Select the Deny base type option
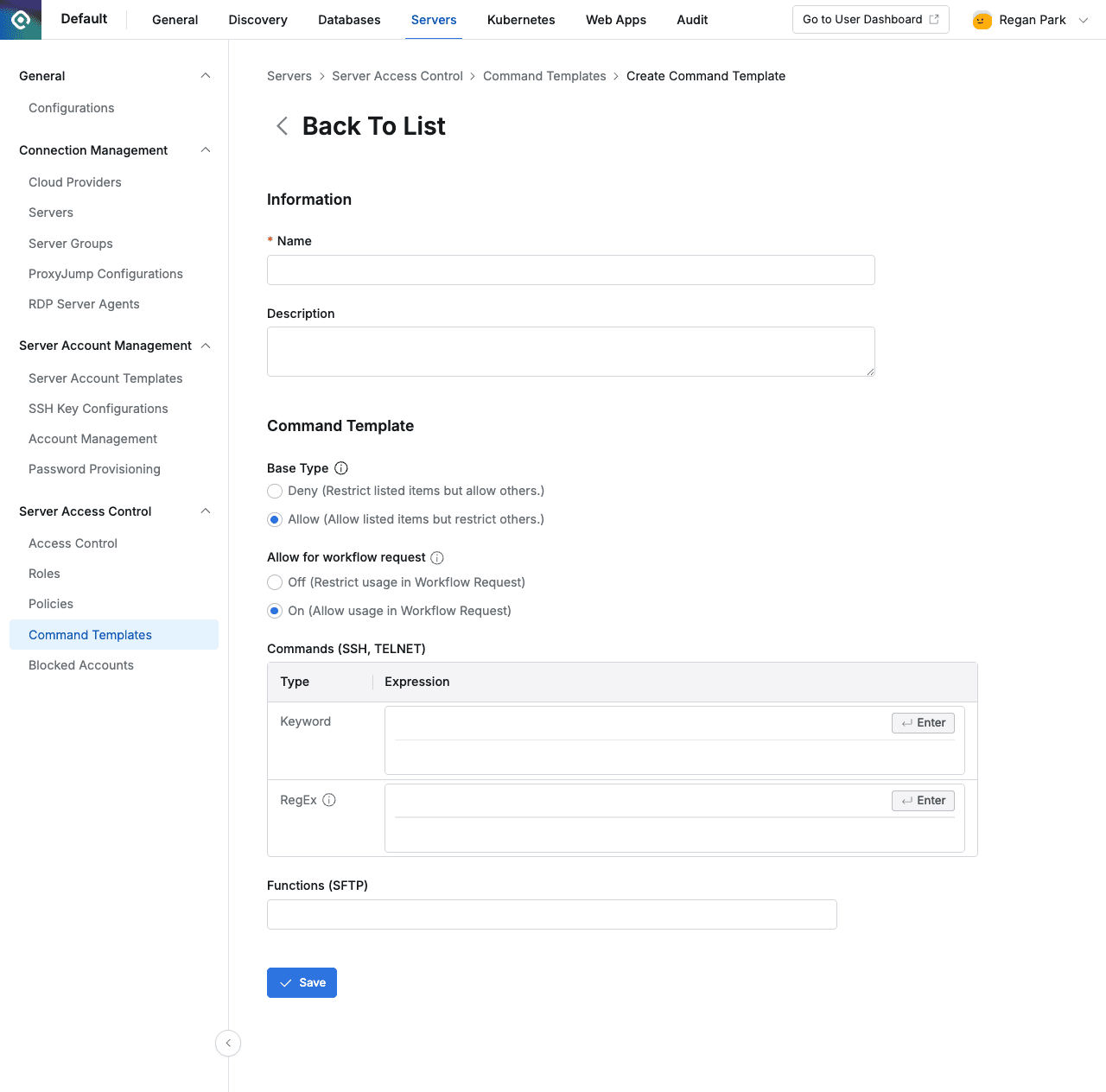Screen dimensions: 1106x1092 click(274, 491)
